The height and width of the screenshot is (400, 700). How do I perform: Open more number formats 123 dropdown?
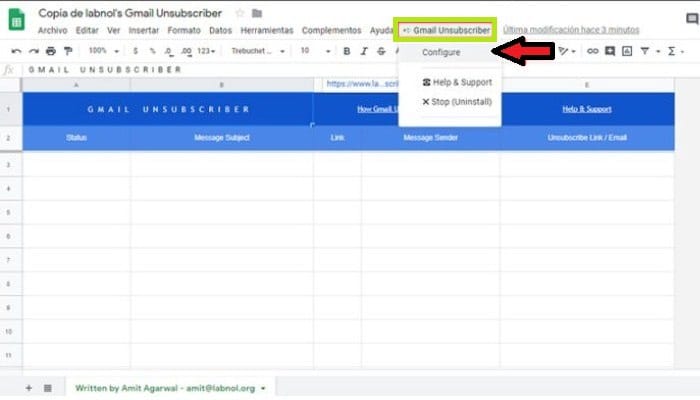tap(206, 51)
